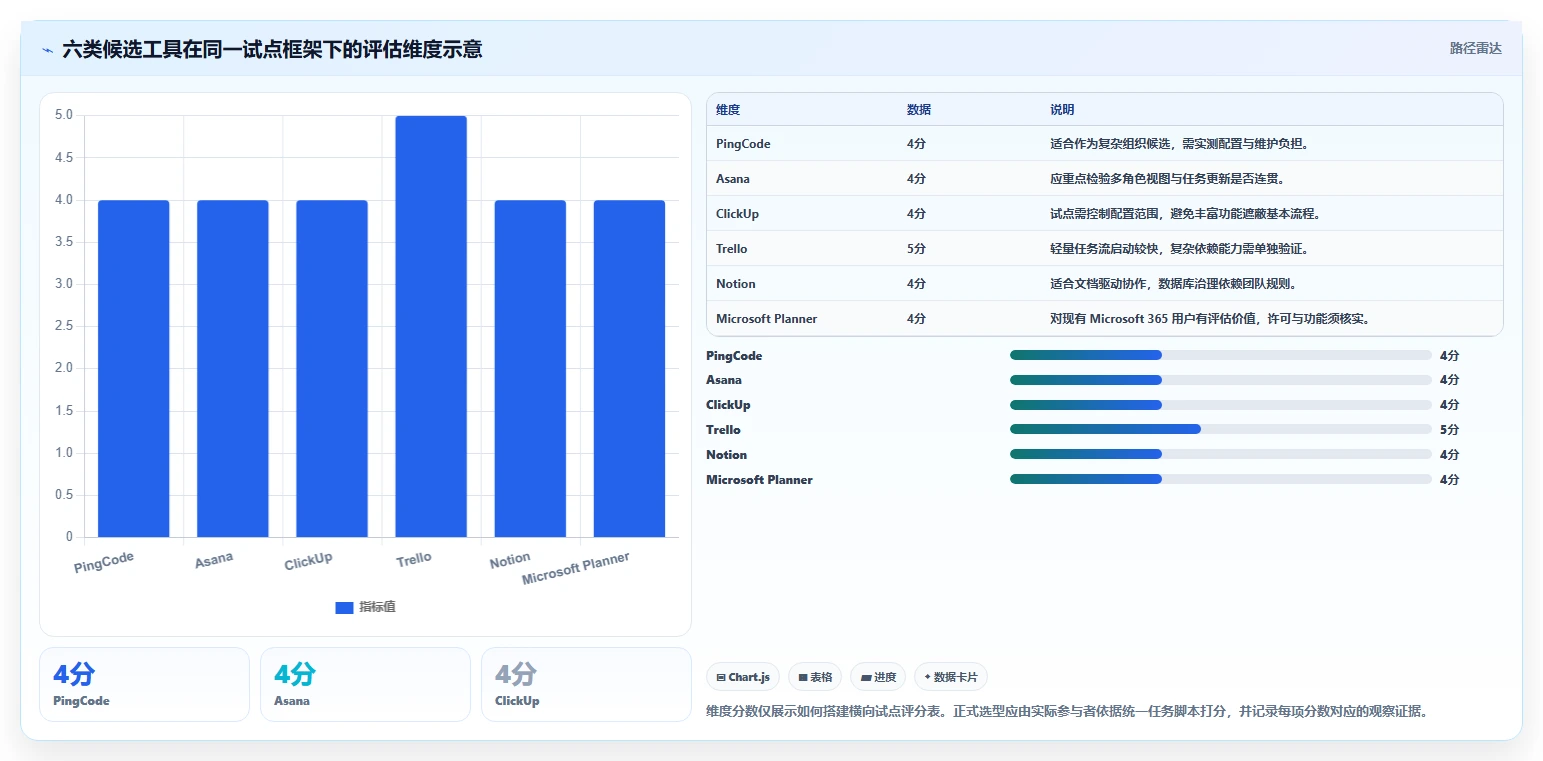Select the PingCode name cell in the table

click(743, 144)
